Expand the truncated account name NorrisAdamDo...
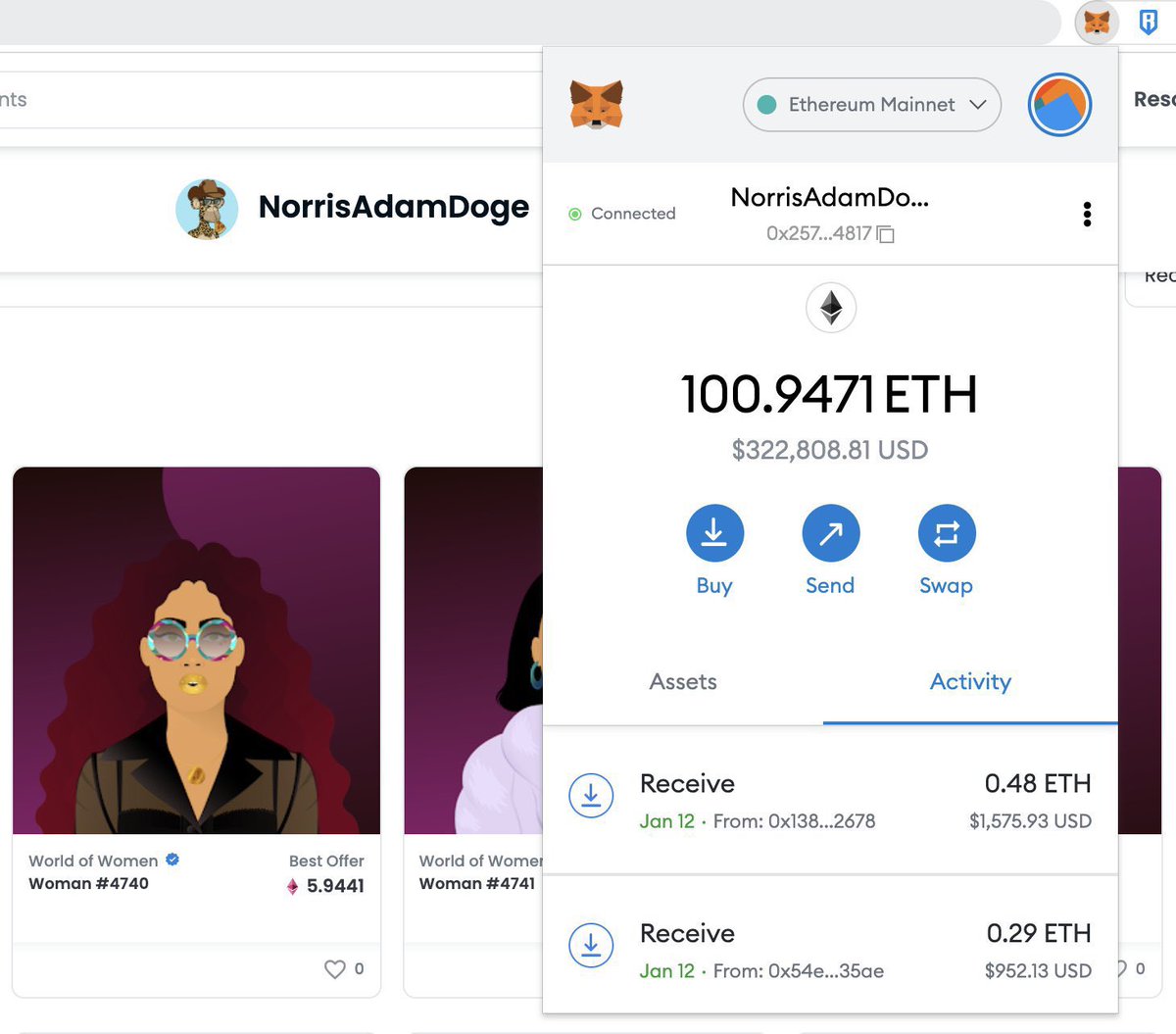Screen dimensions: 1176x1034 (830, 198)
